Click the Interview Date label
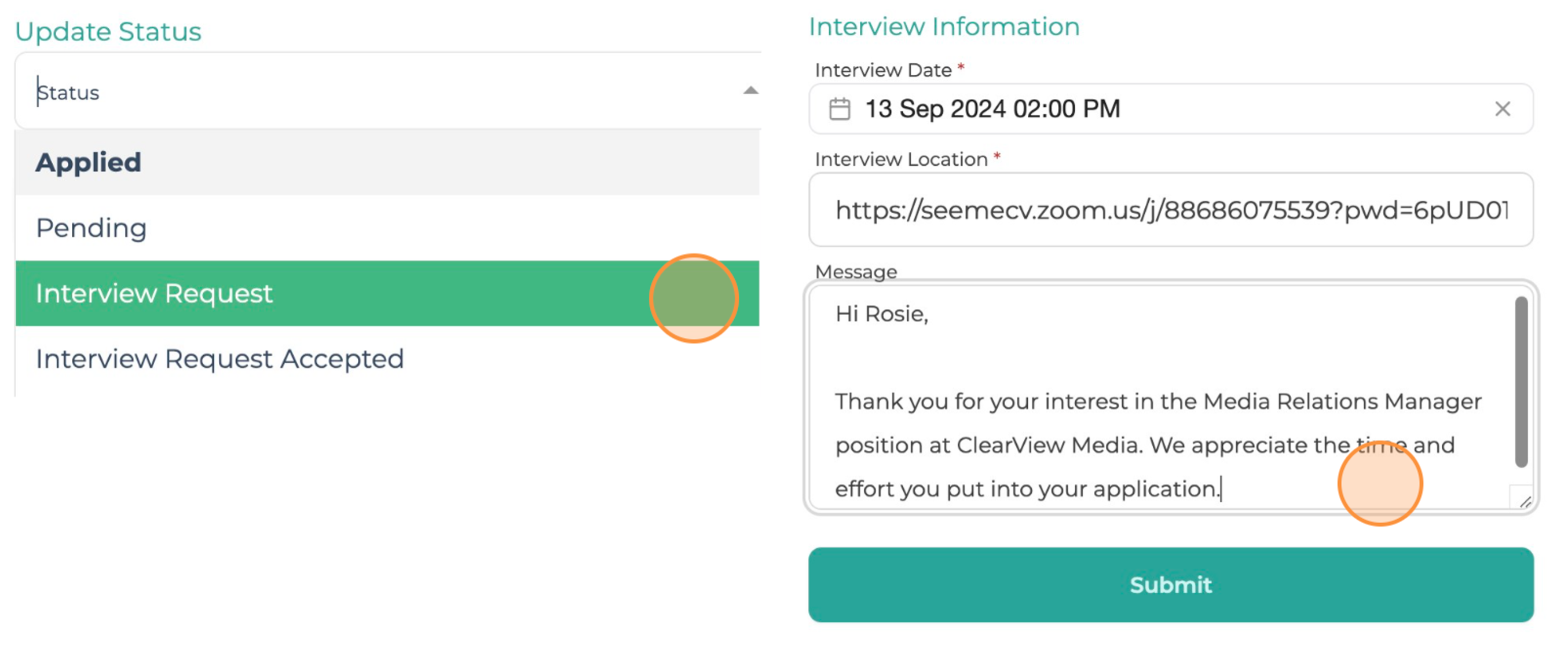The height and width of the screenshot is (653, 1568). 882,71
